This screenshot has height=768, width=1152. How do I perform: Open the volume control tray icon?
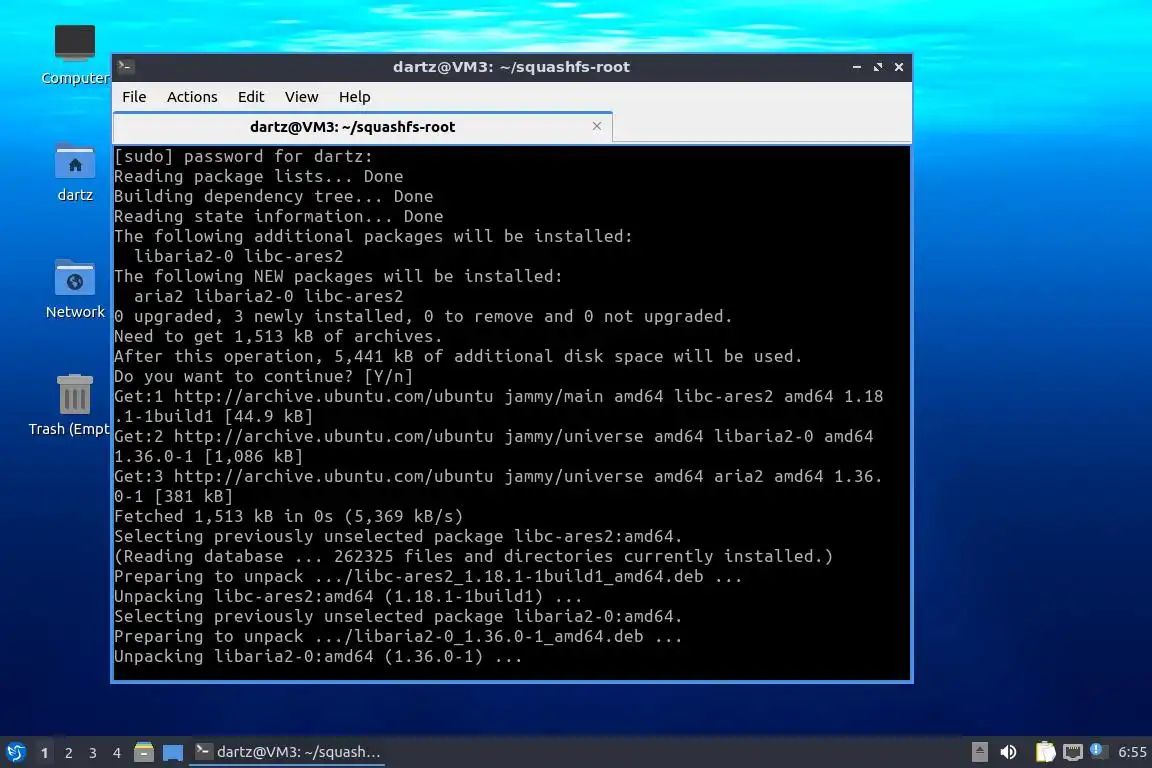coord(1009,752)
